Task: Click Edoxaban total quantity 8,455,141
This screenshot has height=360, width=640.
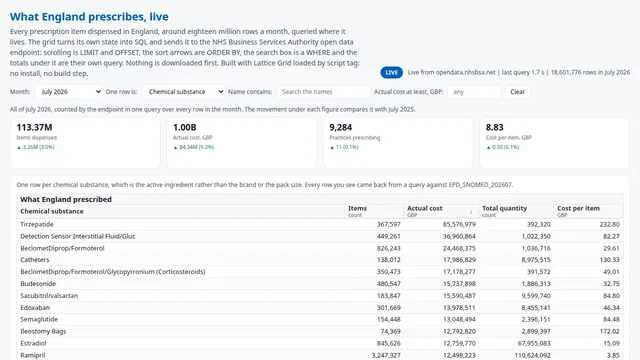Action: pyautogui.click(x=536, y=308)
